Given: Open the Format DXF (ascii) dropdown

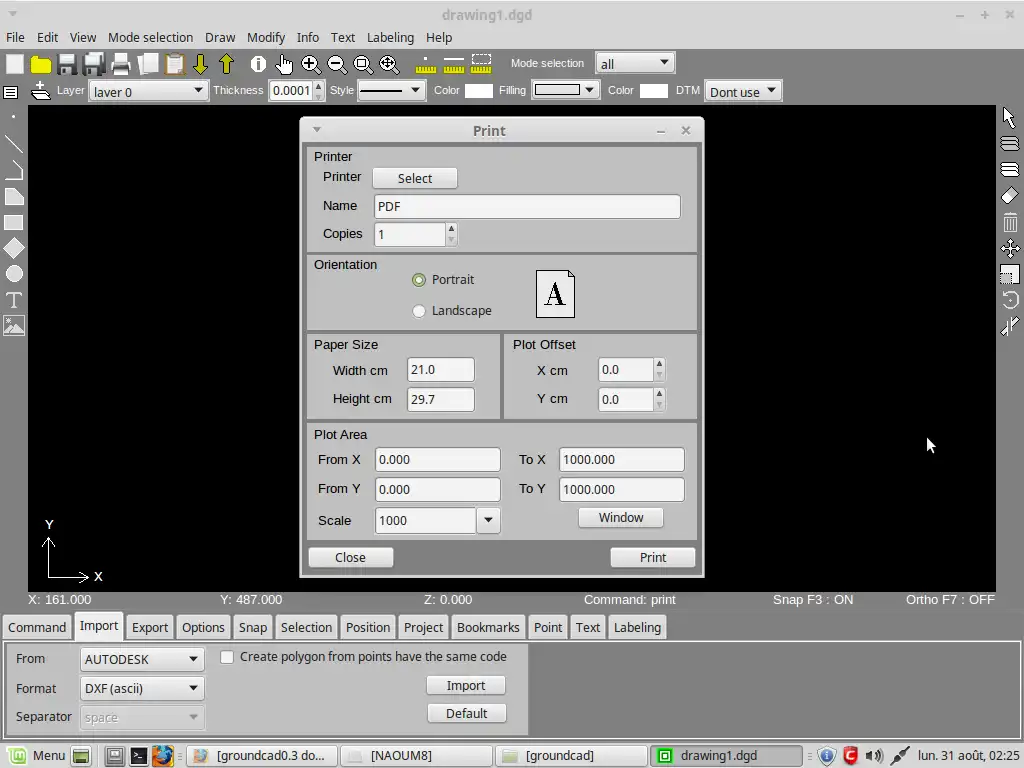Looking at the screenshot, I should (x=142, y=688).
